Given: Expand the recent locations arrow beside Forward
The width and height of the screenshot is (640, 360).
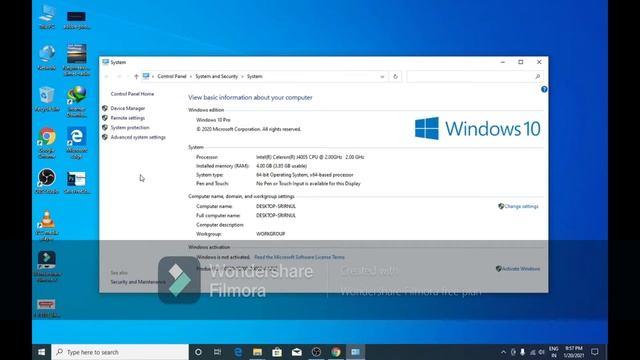Looking at the screenshot, I should (x=128, y=76).
